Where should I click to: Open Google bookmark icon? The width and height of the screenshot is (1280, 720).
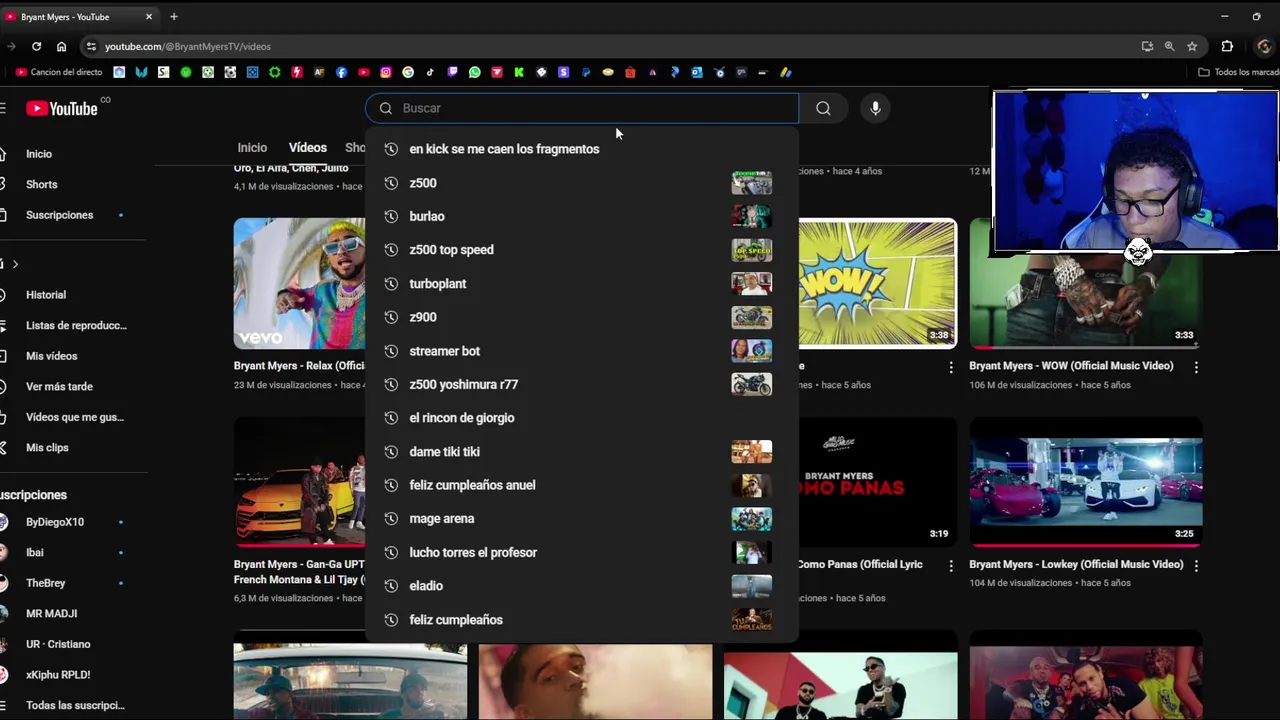408,72
